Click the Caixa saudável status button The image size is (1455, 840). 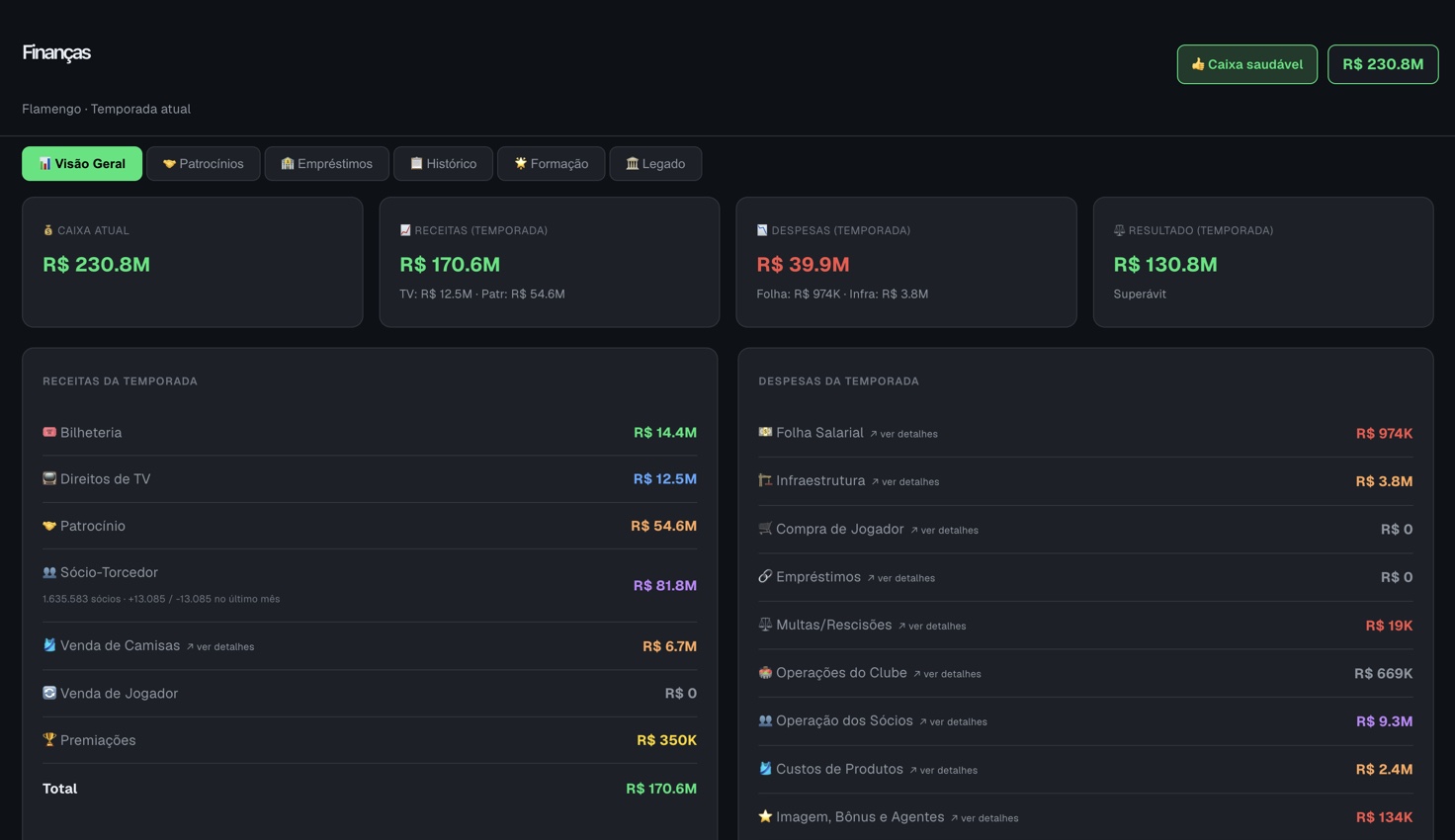click(x=1247, y=64)
